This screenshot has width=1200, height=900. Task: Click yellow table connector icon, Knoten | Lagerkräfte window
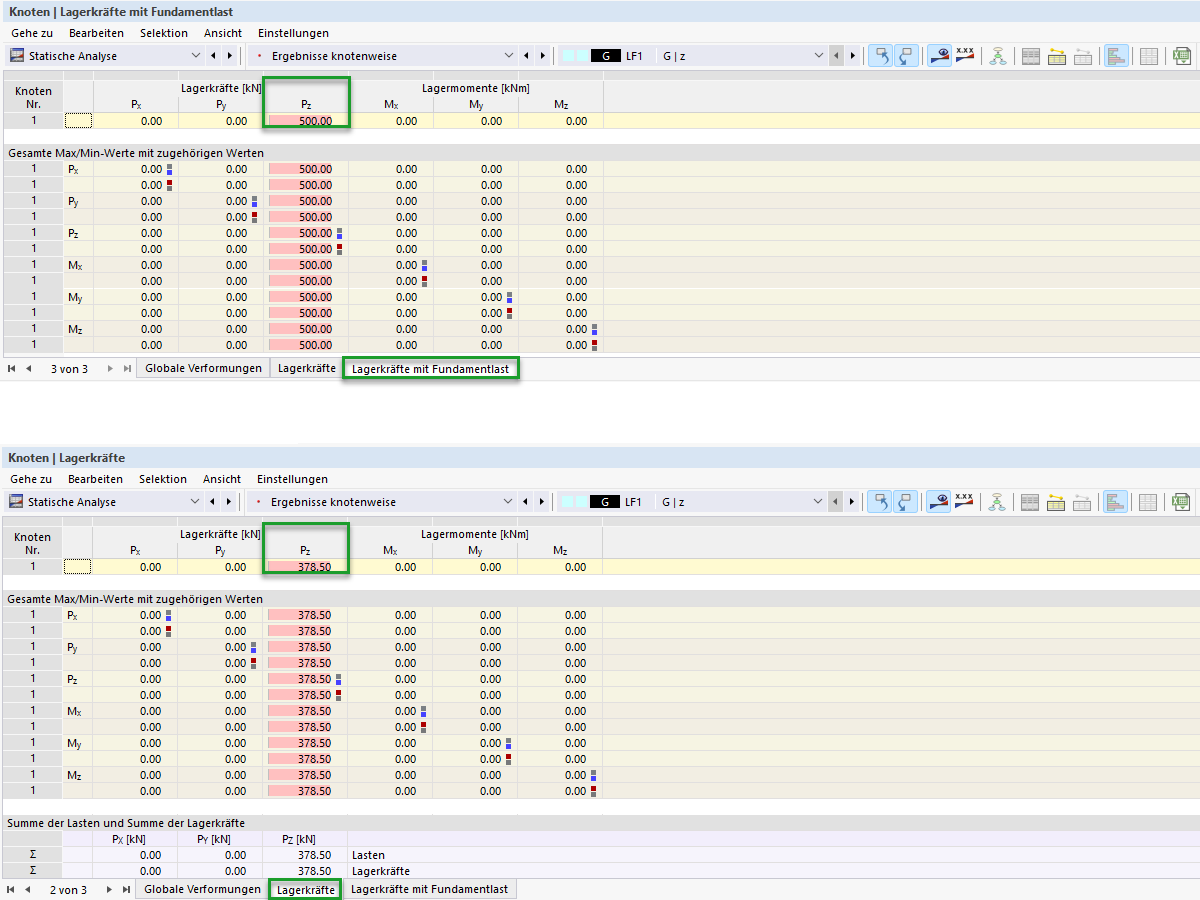(x=1056, y=502)
